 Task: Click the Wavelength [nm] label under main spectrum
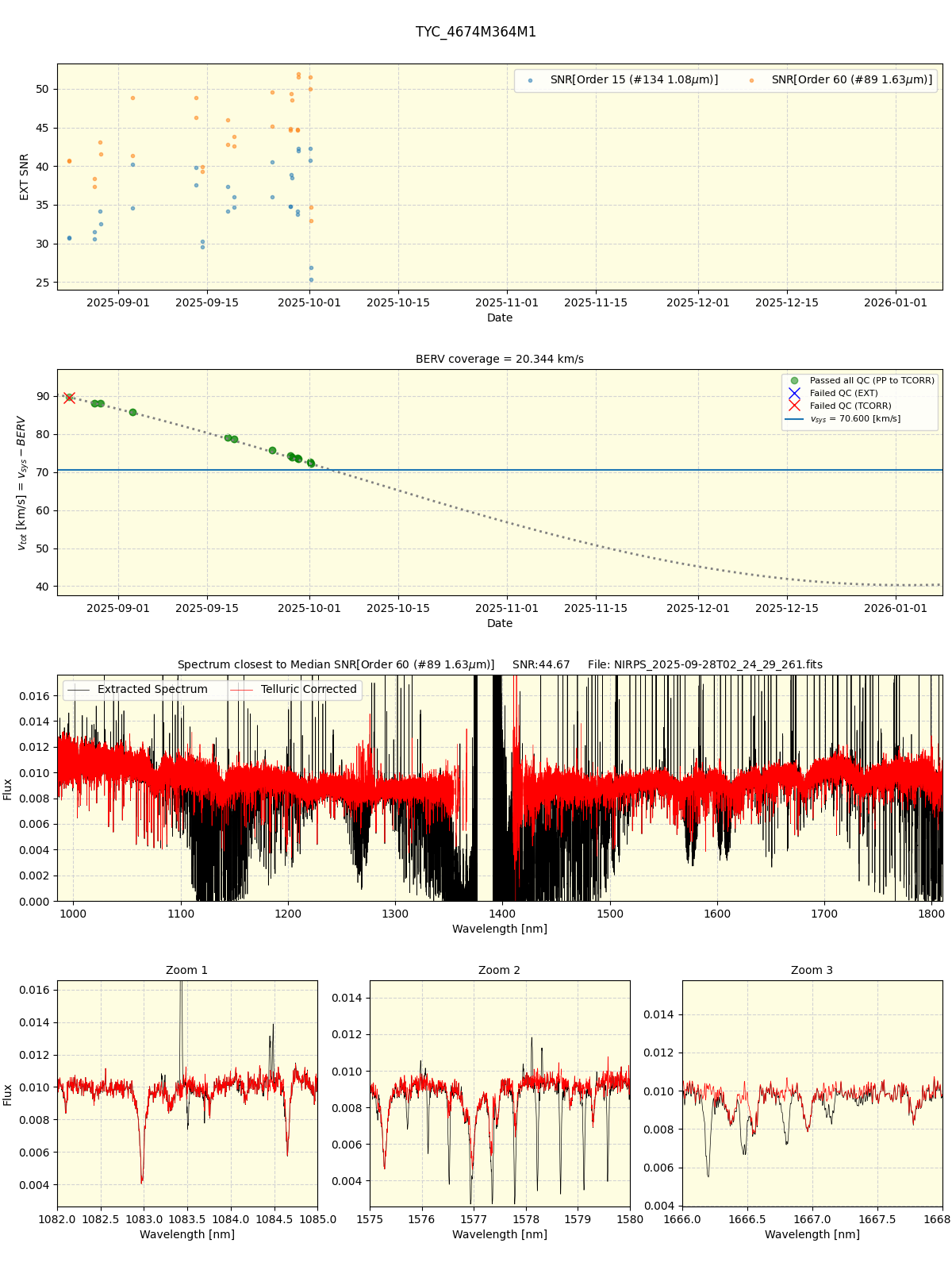[499, 929]
